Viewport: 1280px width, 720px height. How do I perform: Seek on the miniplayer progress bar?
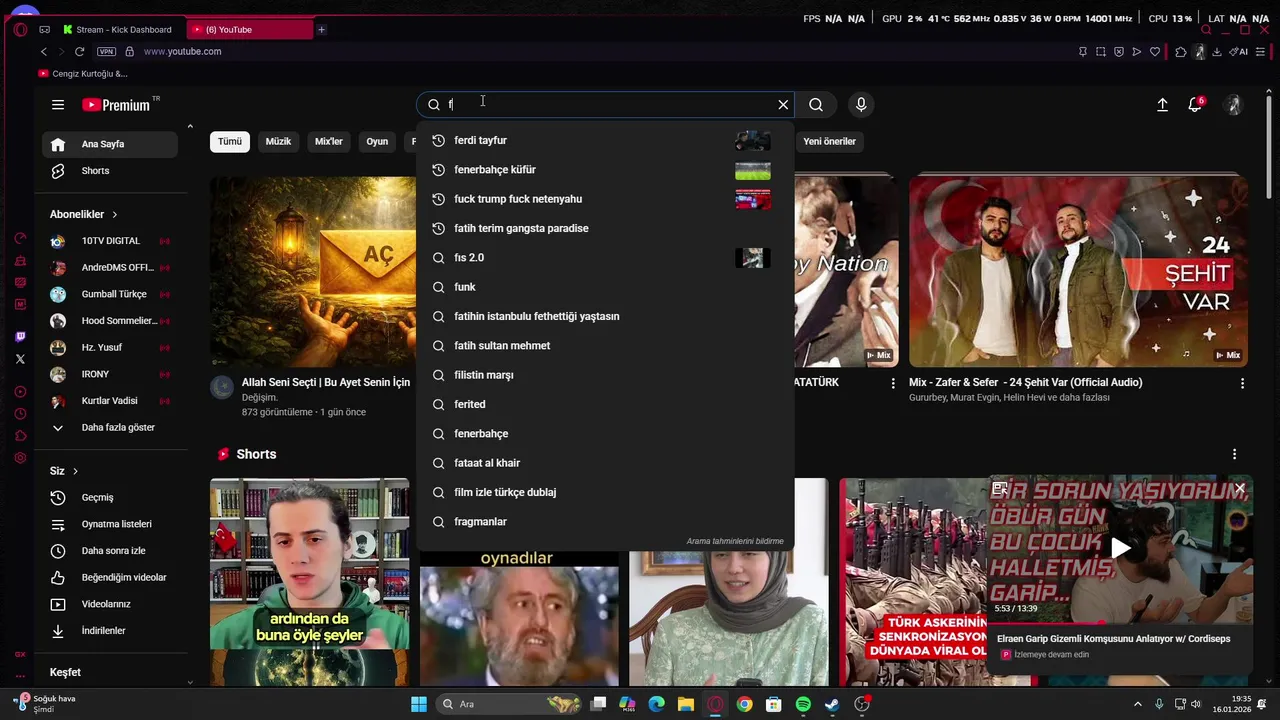click(x=1120, y=623)
